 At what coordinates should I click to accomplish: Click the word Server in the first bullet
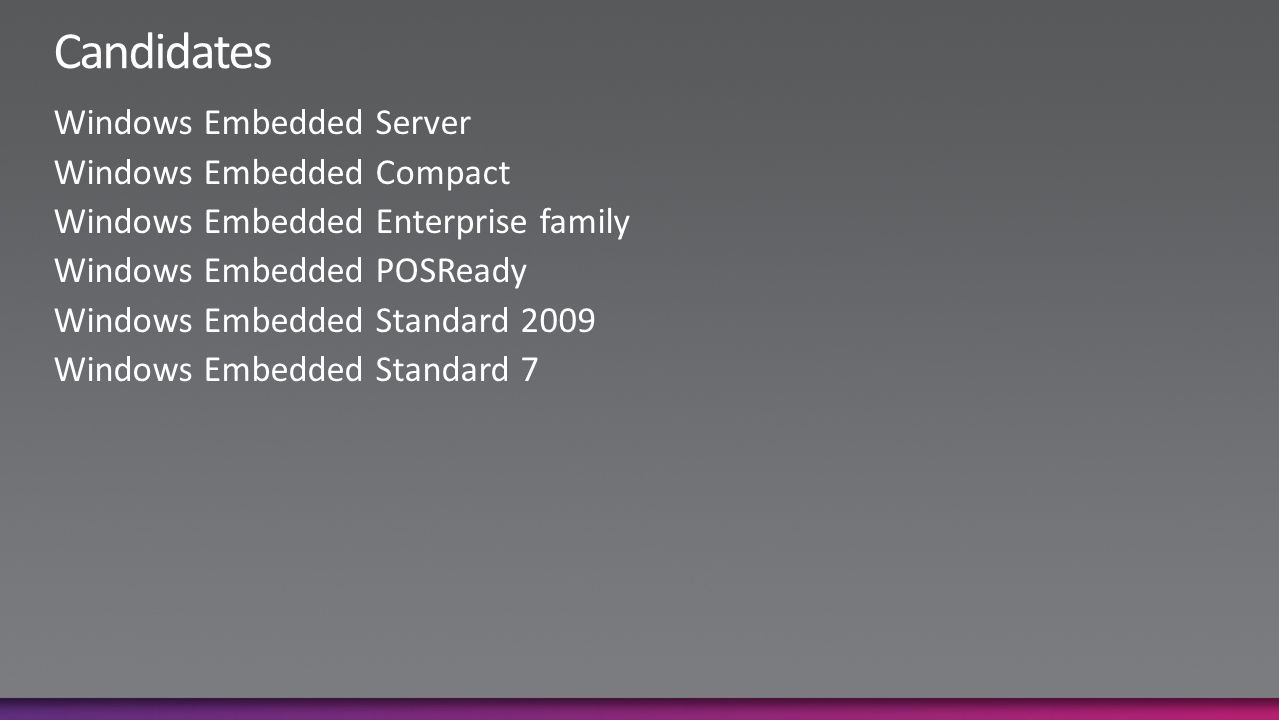pos(423,123)
